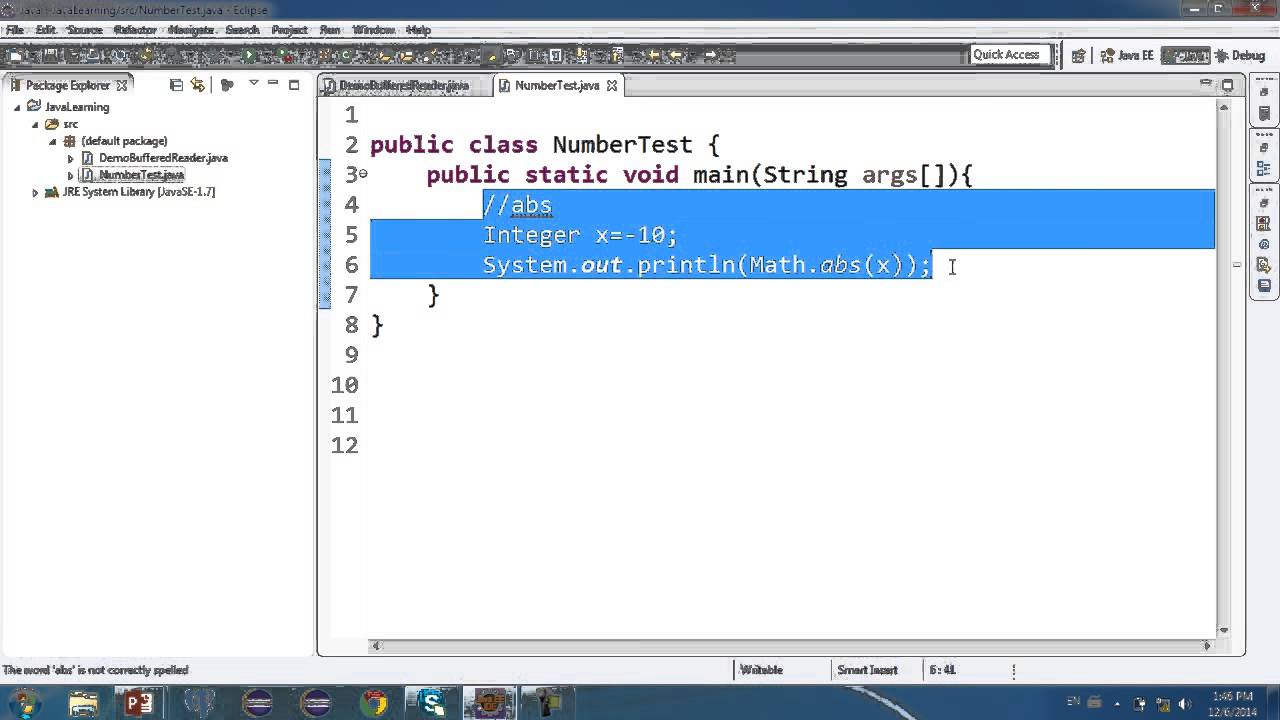Open Skype from the taskbar
This screenshot has height=720, width=1280.
click(x=432, y=703)
